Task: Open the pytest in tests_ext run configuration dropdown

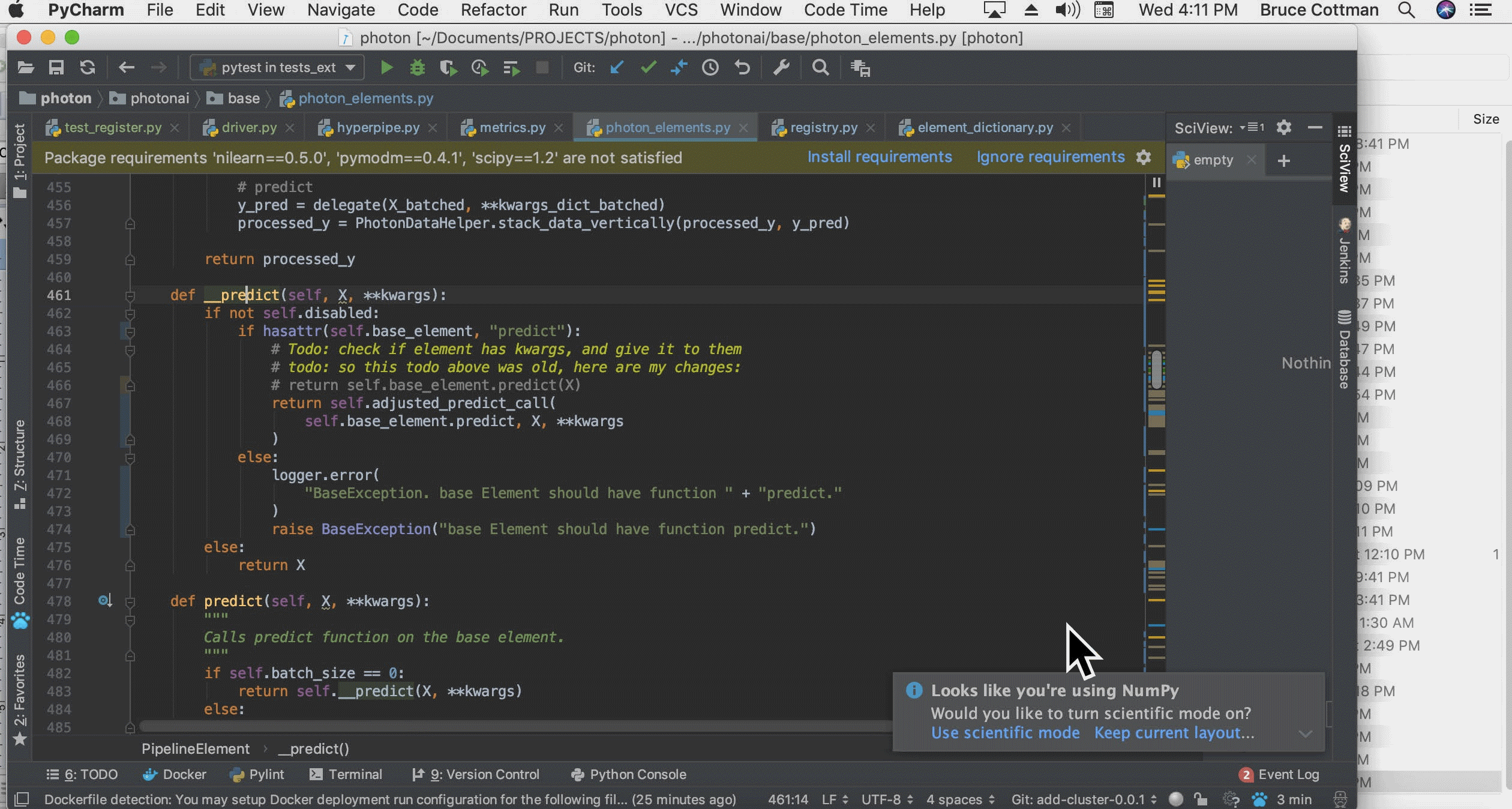Action: point(277,67)
